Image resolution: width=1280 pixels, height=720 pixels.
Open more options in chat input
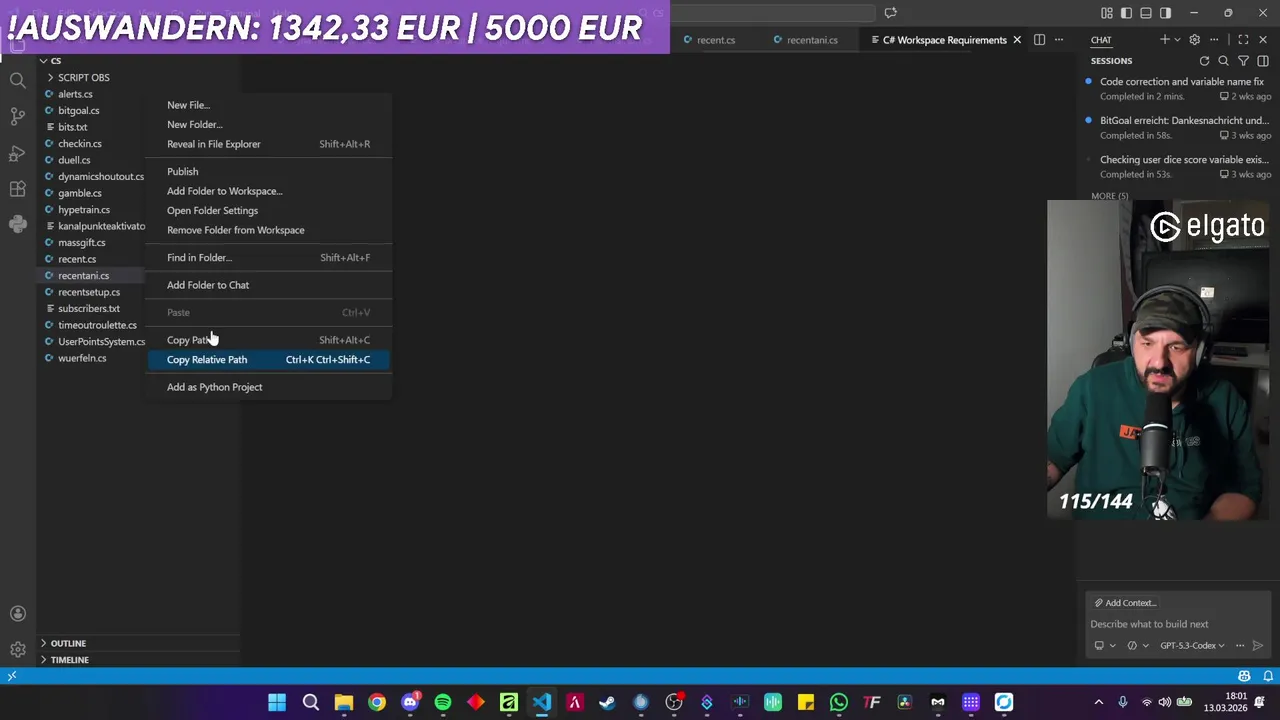coord(1240,645)
